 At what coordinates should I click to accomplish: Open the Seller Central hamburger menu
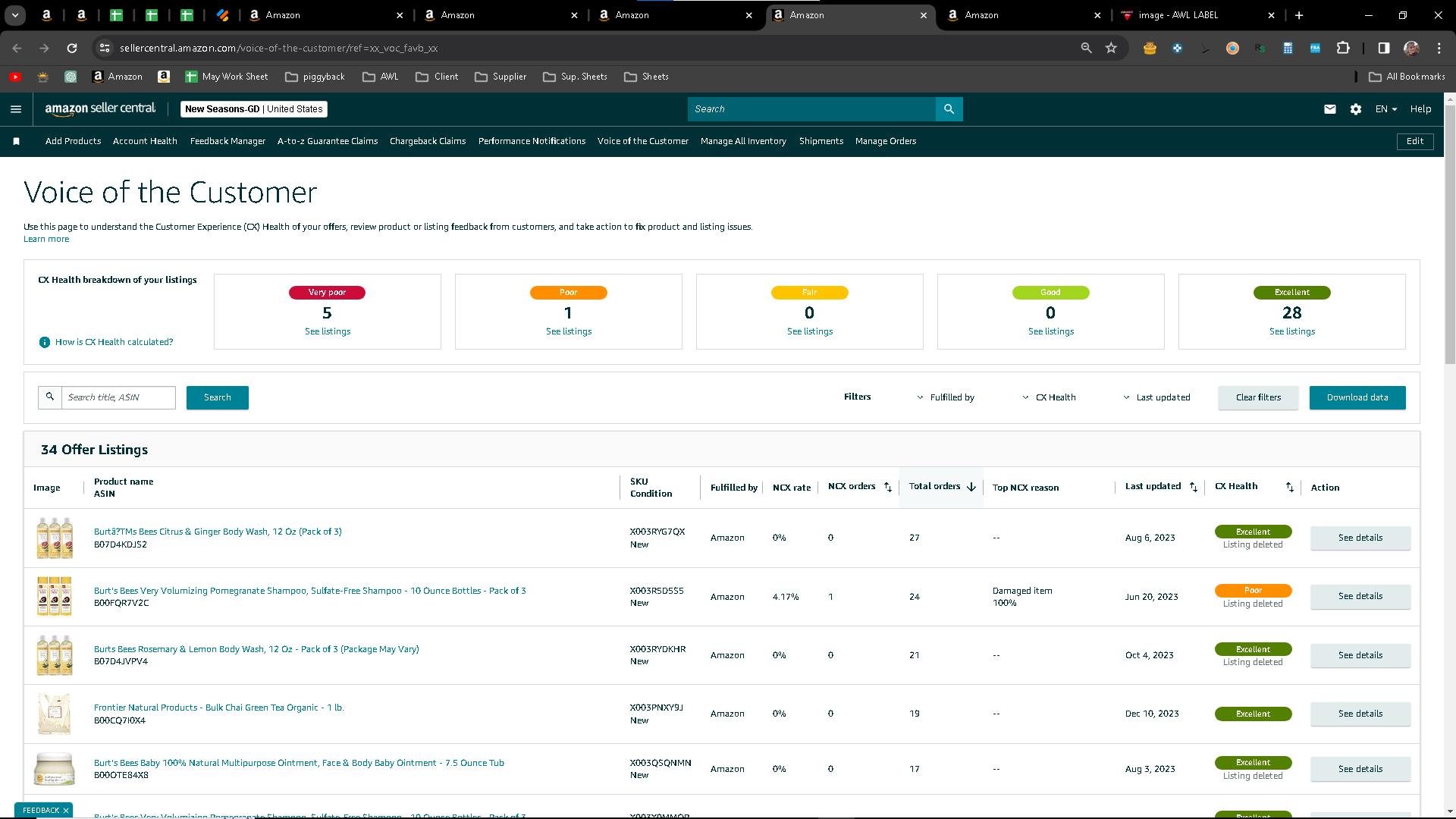pos(16,109)
